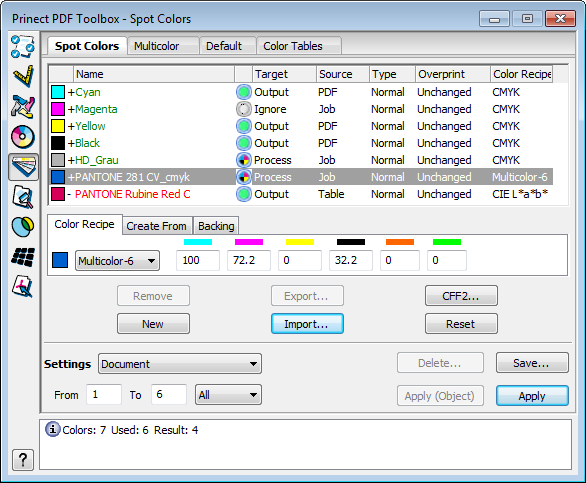Viewport: 586px width, 483px height.
Task: Click the magenta value field showing 72.2
Action: coord(249,260)
